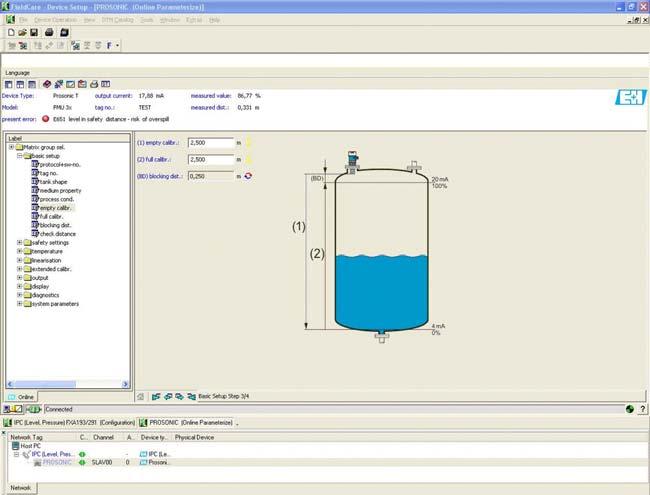650x495 pixels.
Task: Click the Open project folder icon
Action: (22, 32)
